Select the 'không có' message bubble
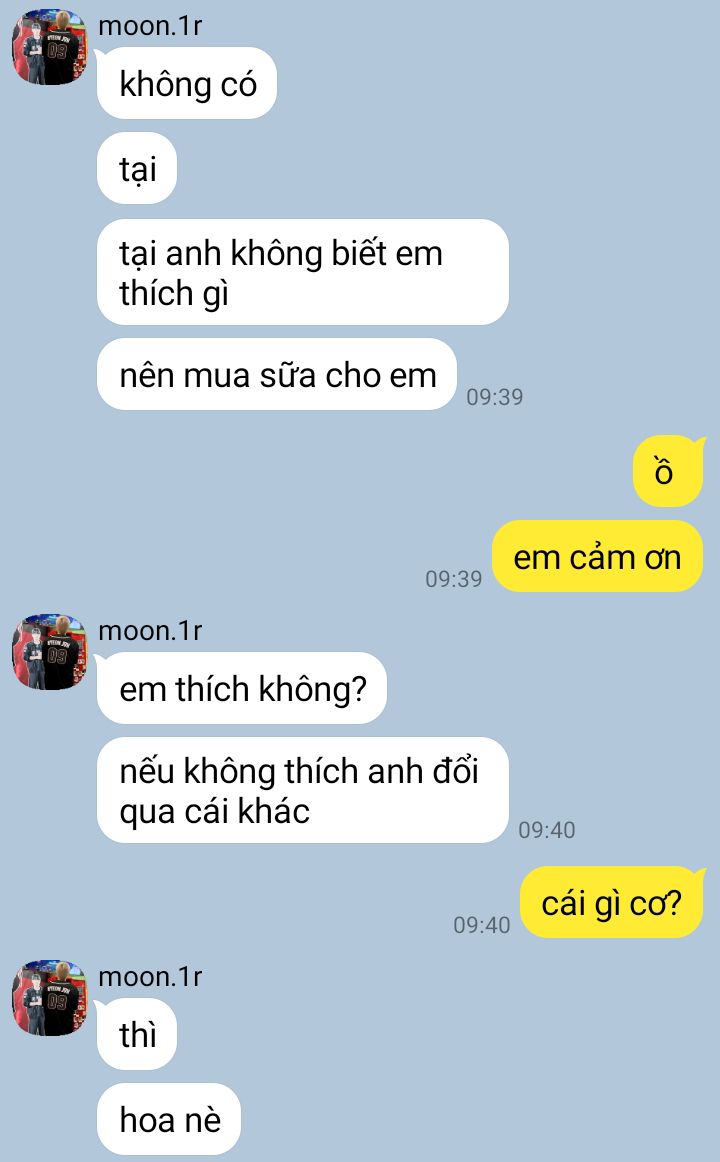This screenshot has height=1162, width=720. coord(187,83)
